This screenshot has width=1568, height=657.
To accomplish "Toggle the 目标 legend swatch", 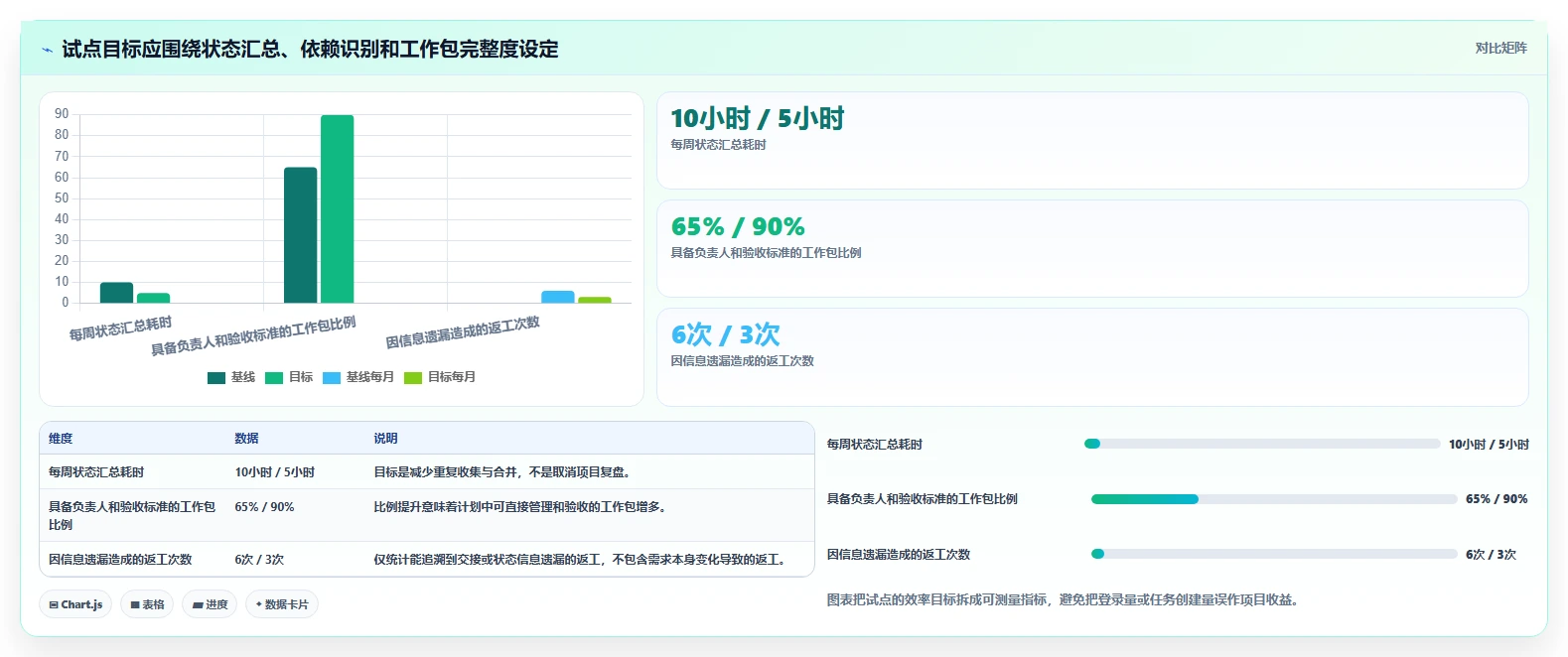I will pos(274,378).
